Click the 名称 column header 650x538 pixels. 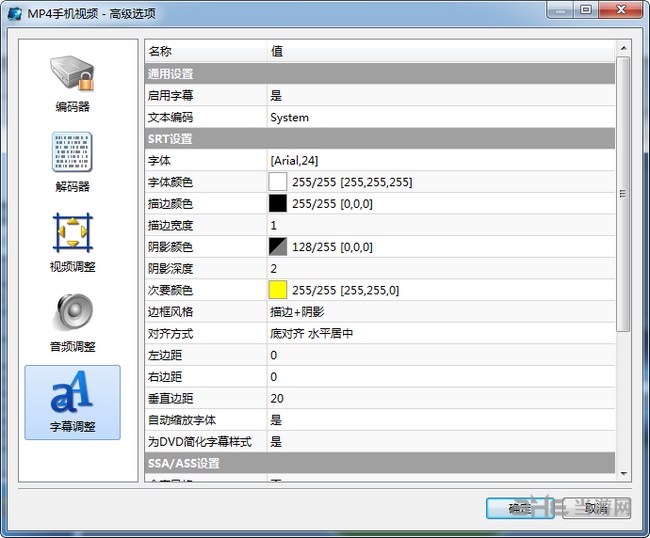pos(206,51)
